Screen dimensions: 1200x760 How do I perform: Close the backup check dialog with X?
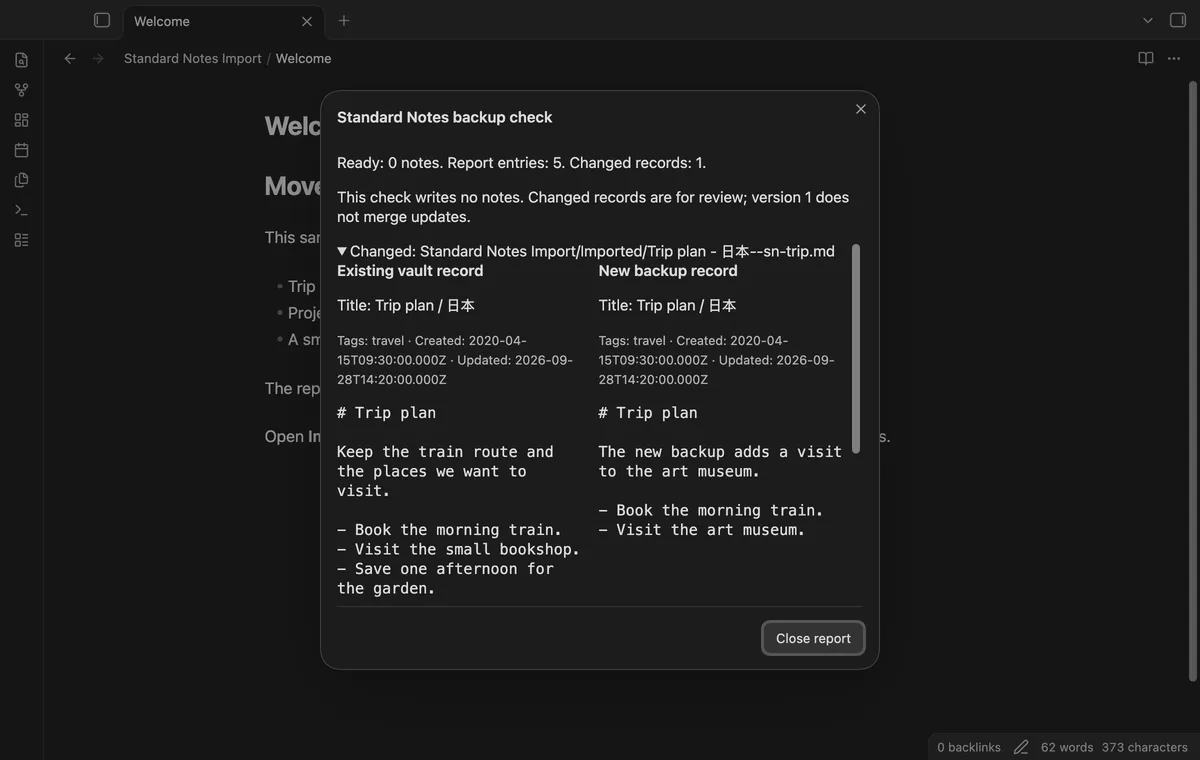pos(861,109)
